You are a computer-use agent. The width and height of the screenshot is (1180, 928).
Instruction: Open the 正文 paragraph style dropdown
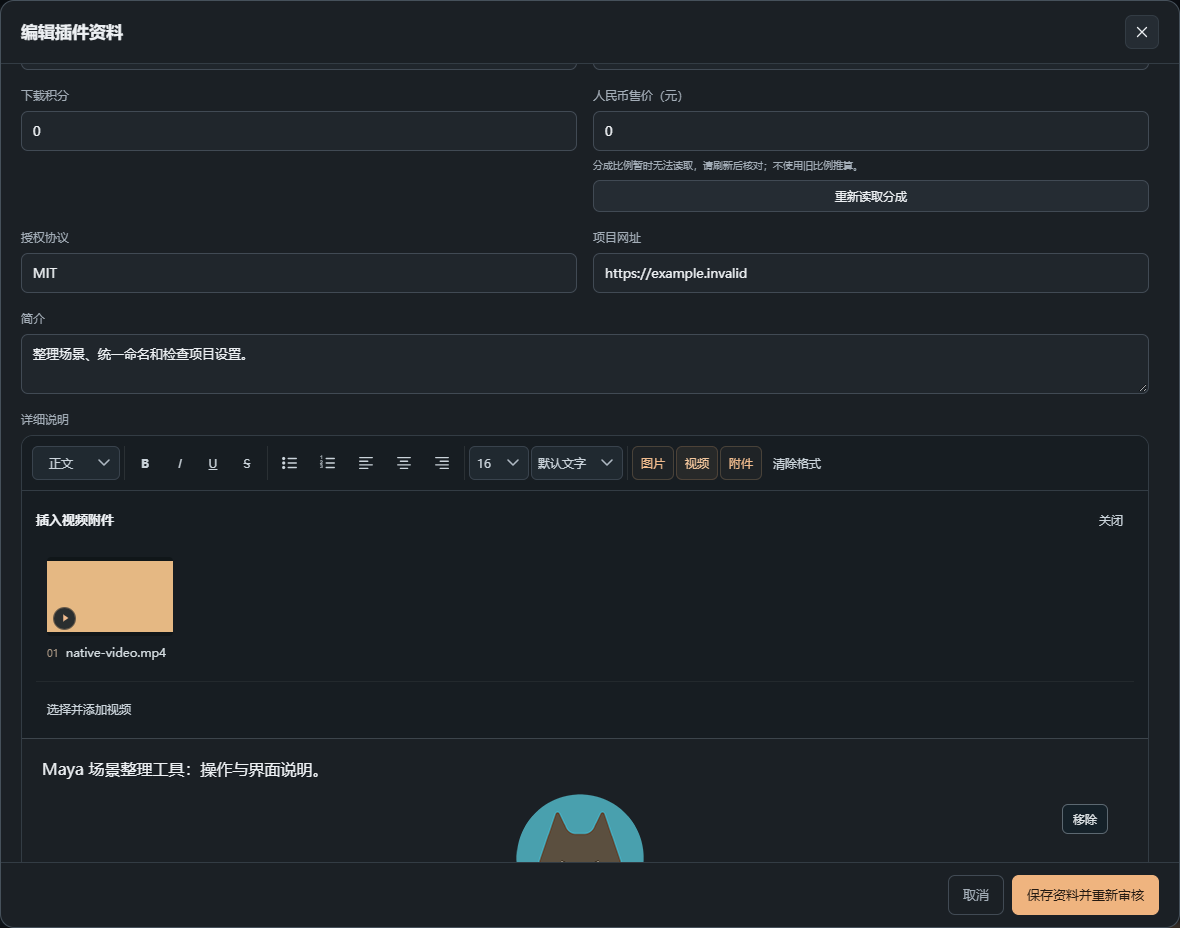(76, 464)
